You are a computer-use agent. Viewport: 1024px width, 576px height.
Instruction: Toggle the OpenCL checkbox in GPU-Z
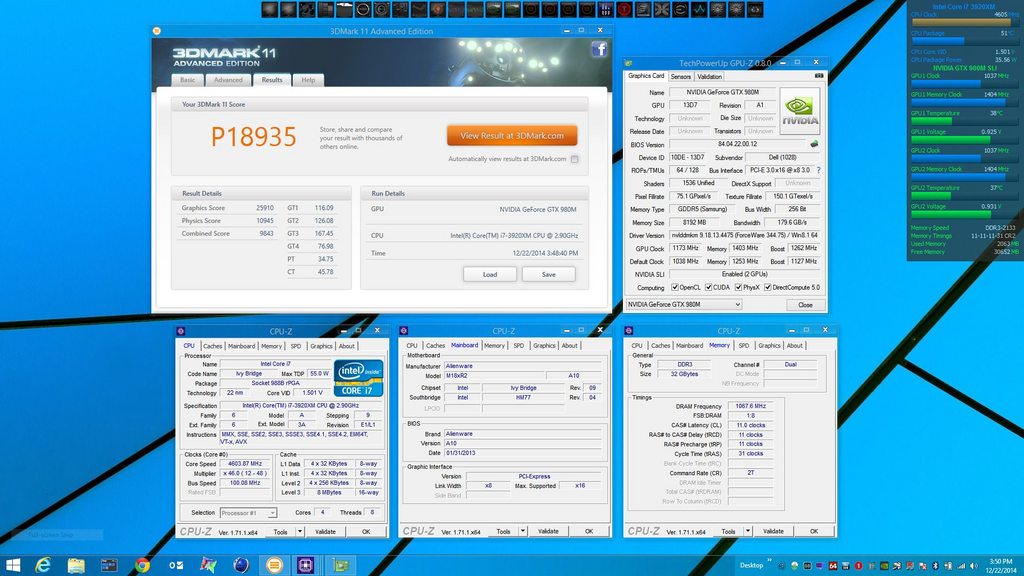click(675, 287)
